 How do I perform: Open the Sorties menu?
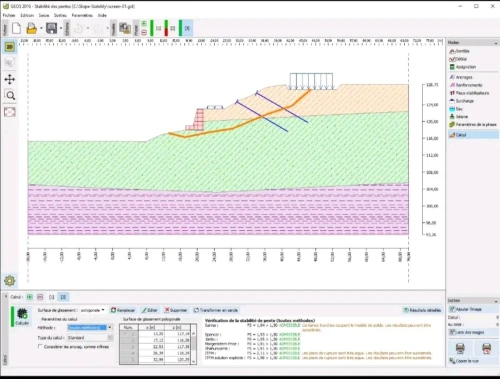pos(60,15)
